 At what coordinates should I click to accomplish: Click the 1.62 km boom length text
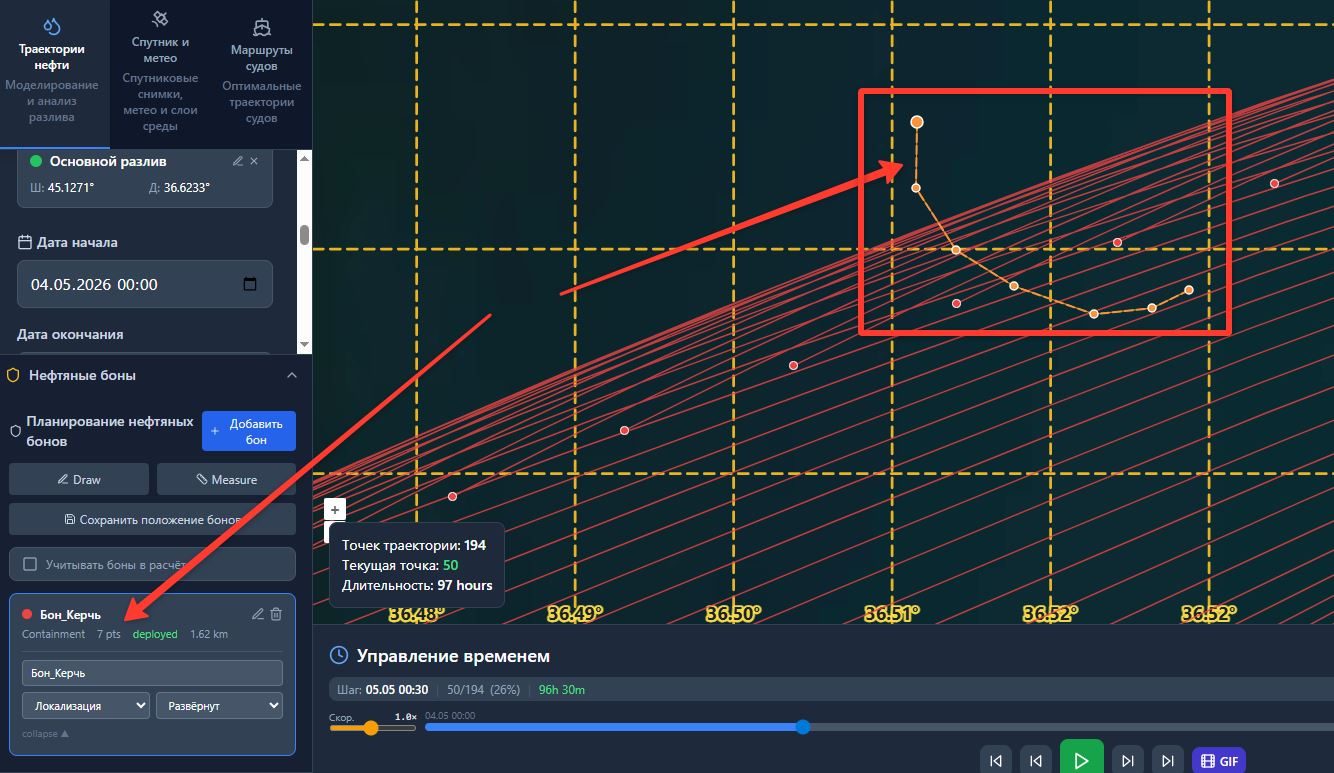point(209,634)
